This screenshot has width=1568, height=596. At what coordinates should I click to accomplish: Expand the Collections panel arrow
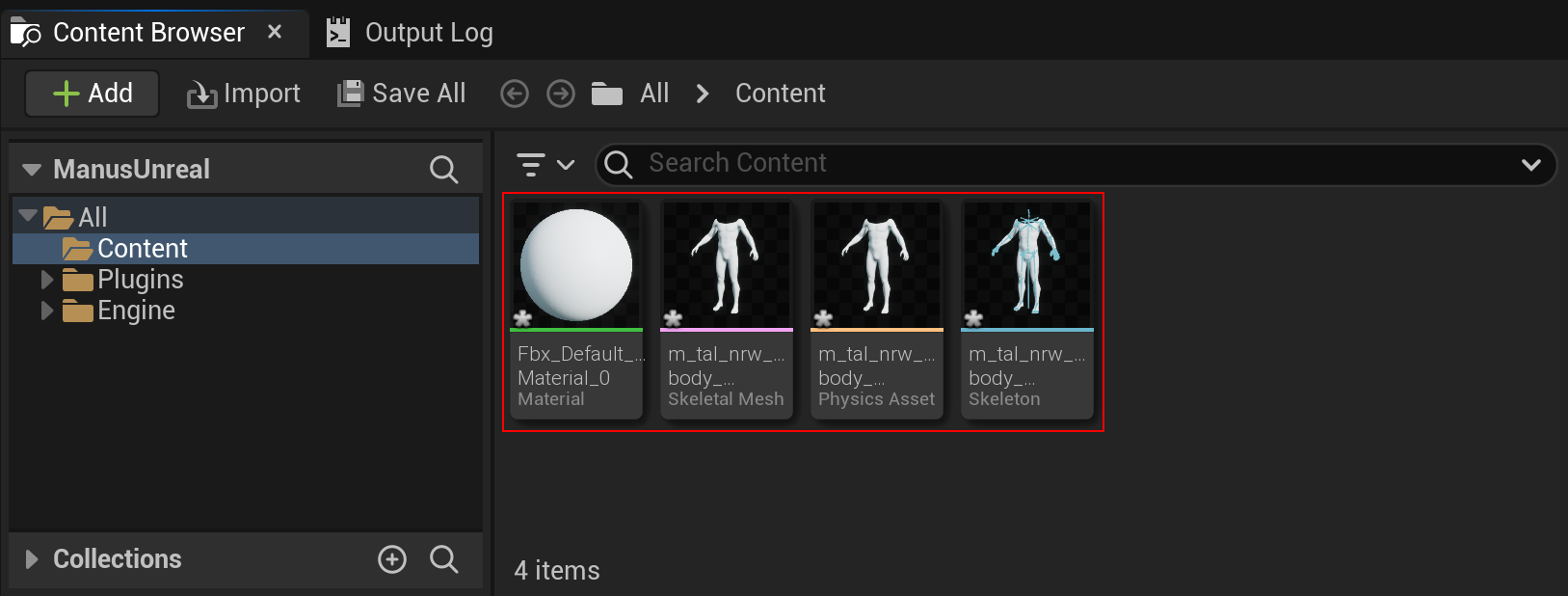(32, 559)
